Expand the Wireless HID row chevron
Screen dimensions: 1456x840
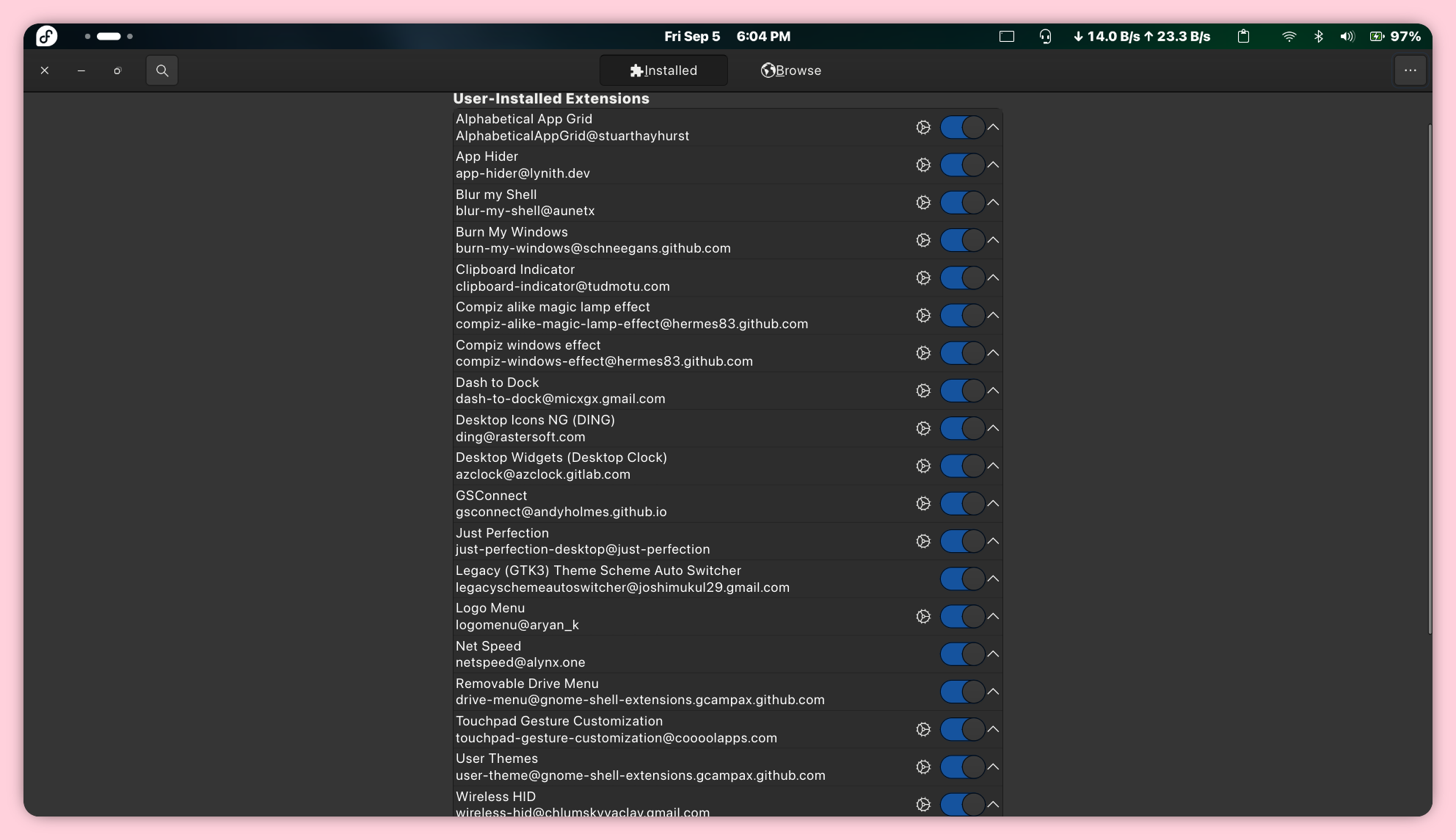click(x=993, y=805)
